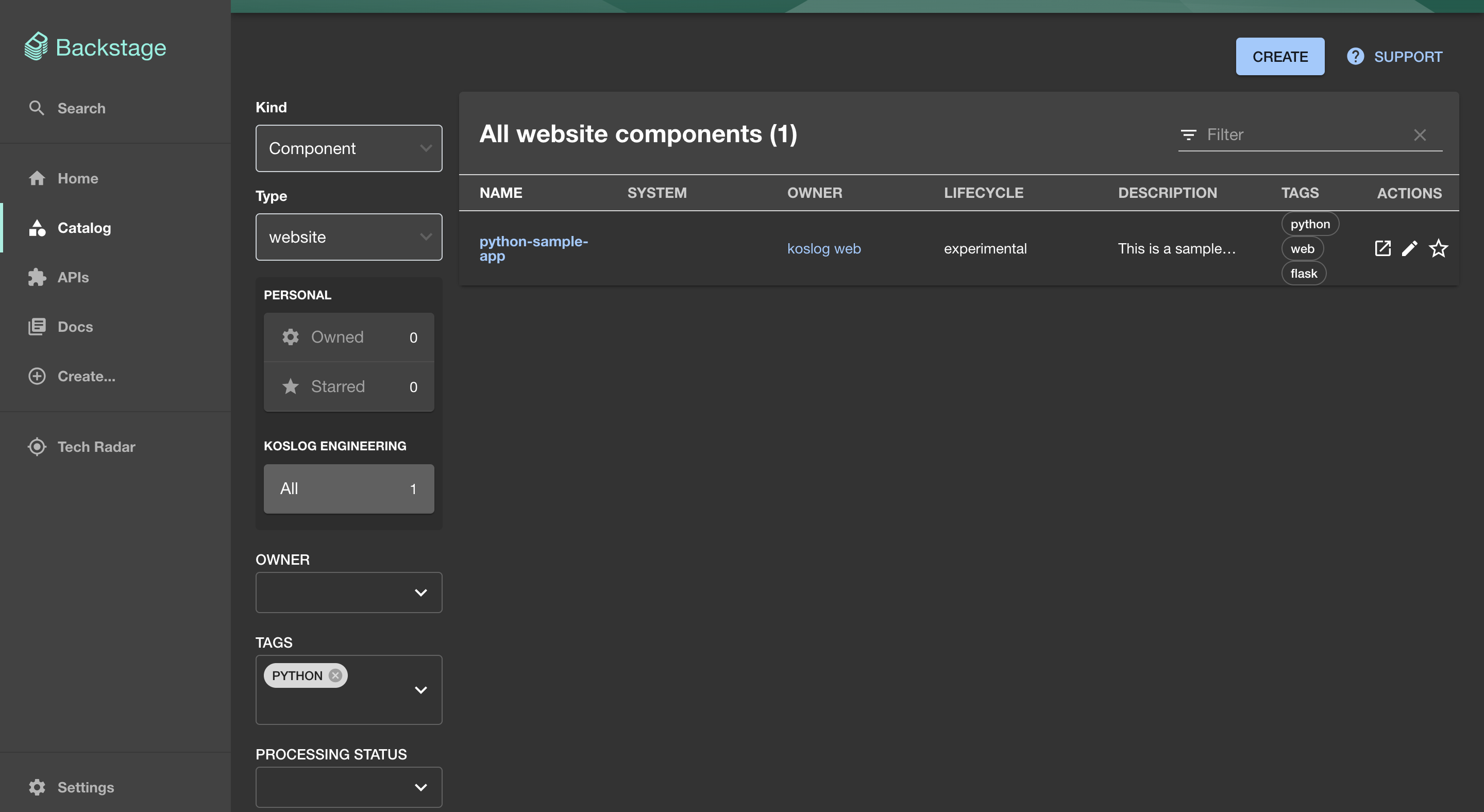Click the Backstage logo
Screen dimensions: 1484x812
95,47
